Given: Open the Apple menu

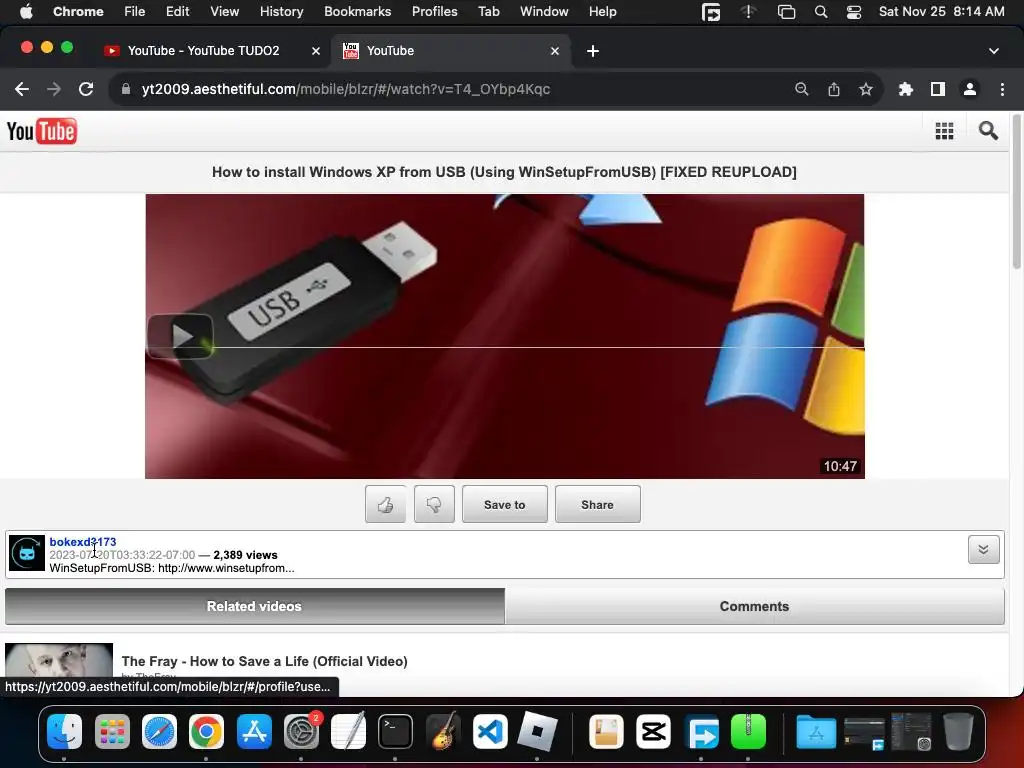Looking at the screenshot, I should point(26,11).
